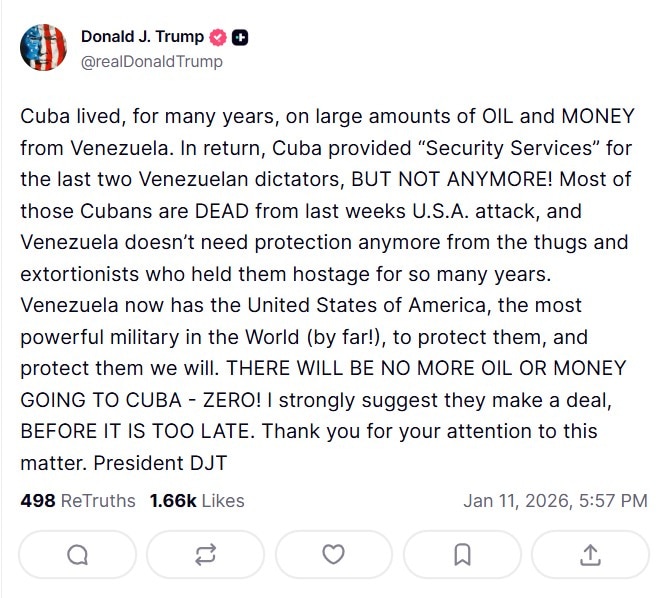Bookmark this post
Viewport: 661px width, 598px height.
click(462, 554)
